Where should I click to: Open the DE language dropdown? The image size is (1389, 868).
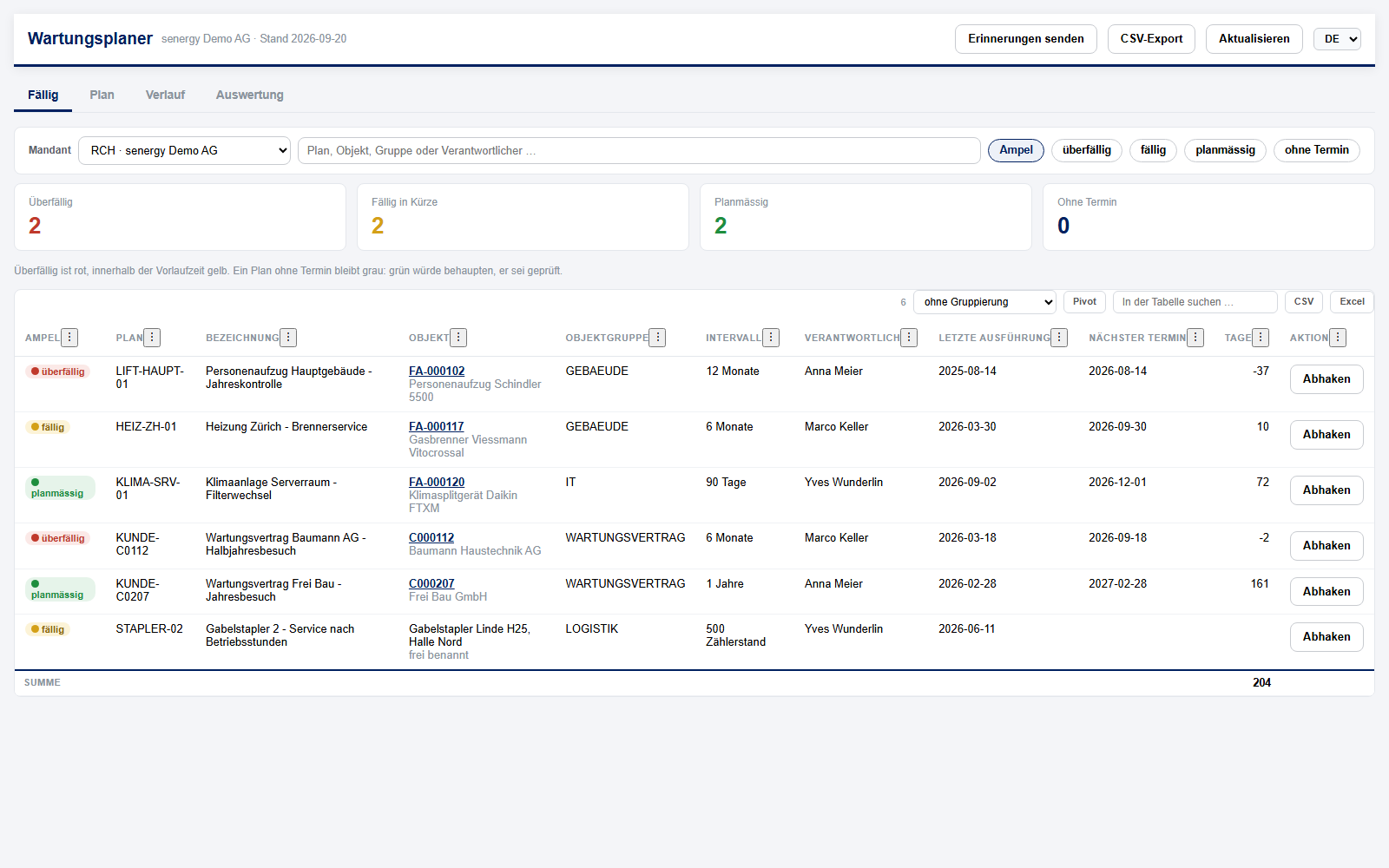(1337, 39)
